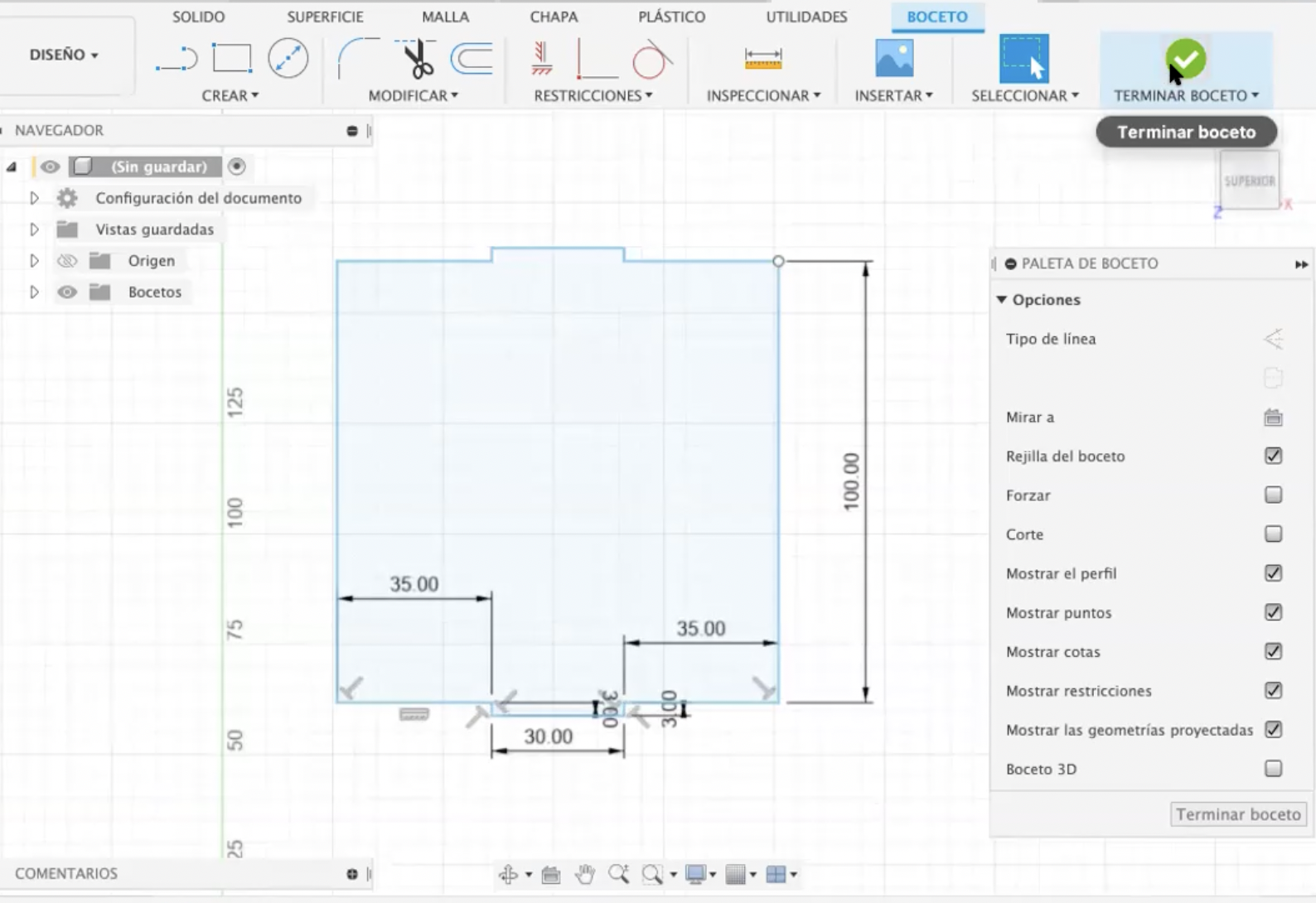Expand the Vistas guardadas tree node
Image resolution: width=1316 pixels, height=903 pixels.
click(34, 229)
